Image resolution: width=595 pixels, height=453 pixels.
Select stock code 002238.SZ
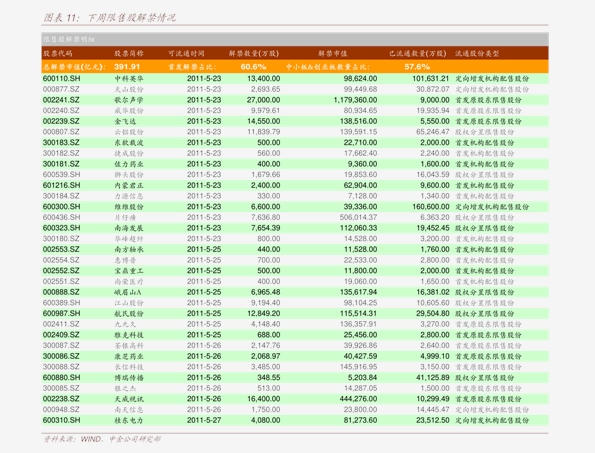61,399
